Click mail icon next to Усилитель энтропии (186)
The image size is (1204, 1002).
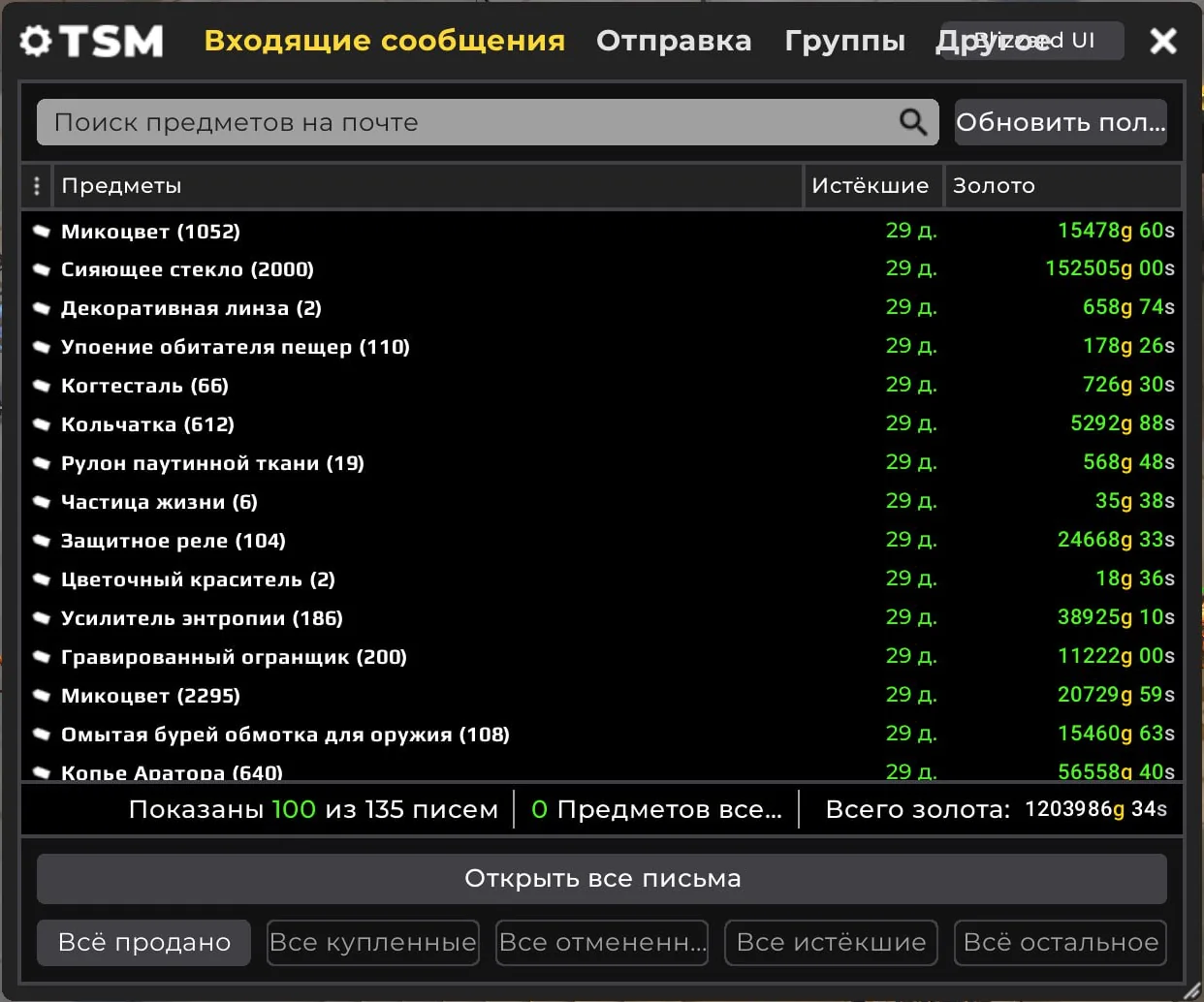pos(42,618)
